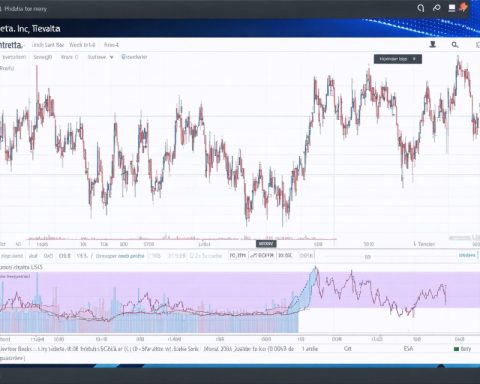Click the orange icon in top dark bar
Image resolution: width=480 pixels, height=384 pixels.
463,7
